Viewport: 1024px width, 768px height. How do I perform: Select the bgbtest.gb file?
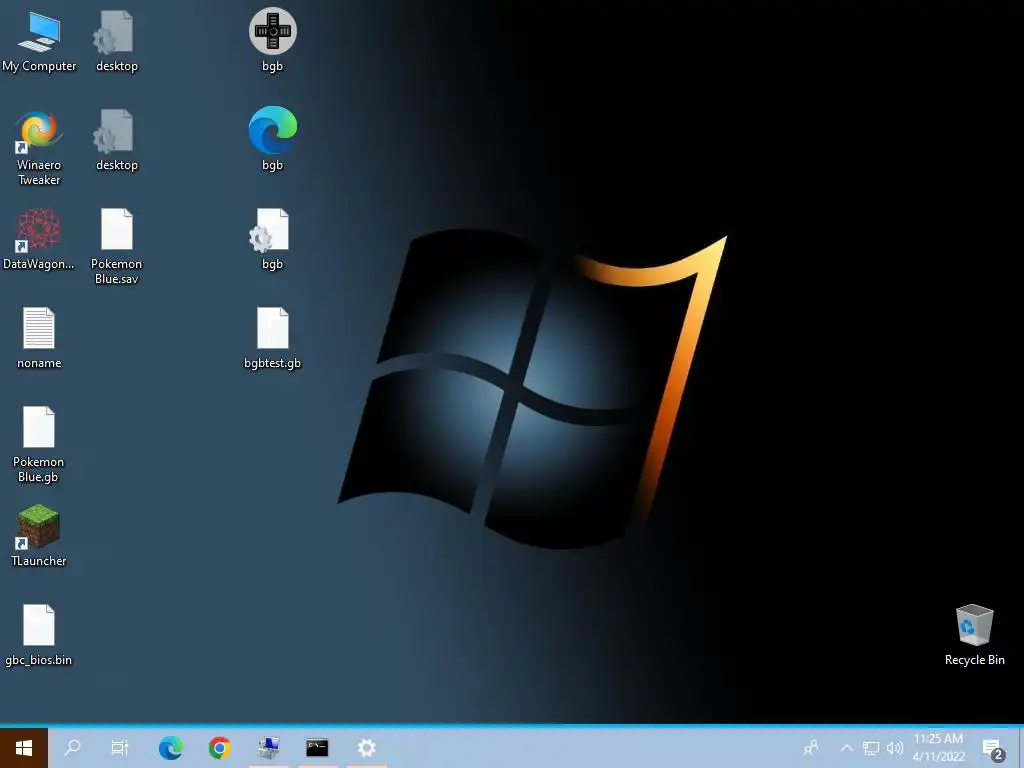(272, 338)
